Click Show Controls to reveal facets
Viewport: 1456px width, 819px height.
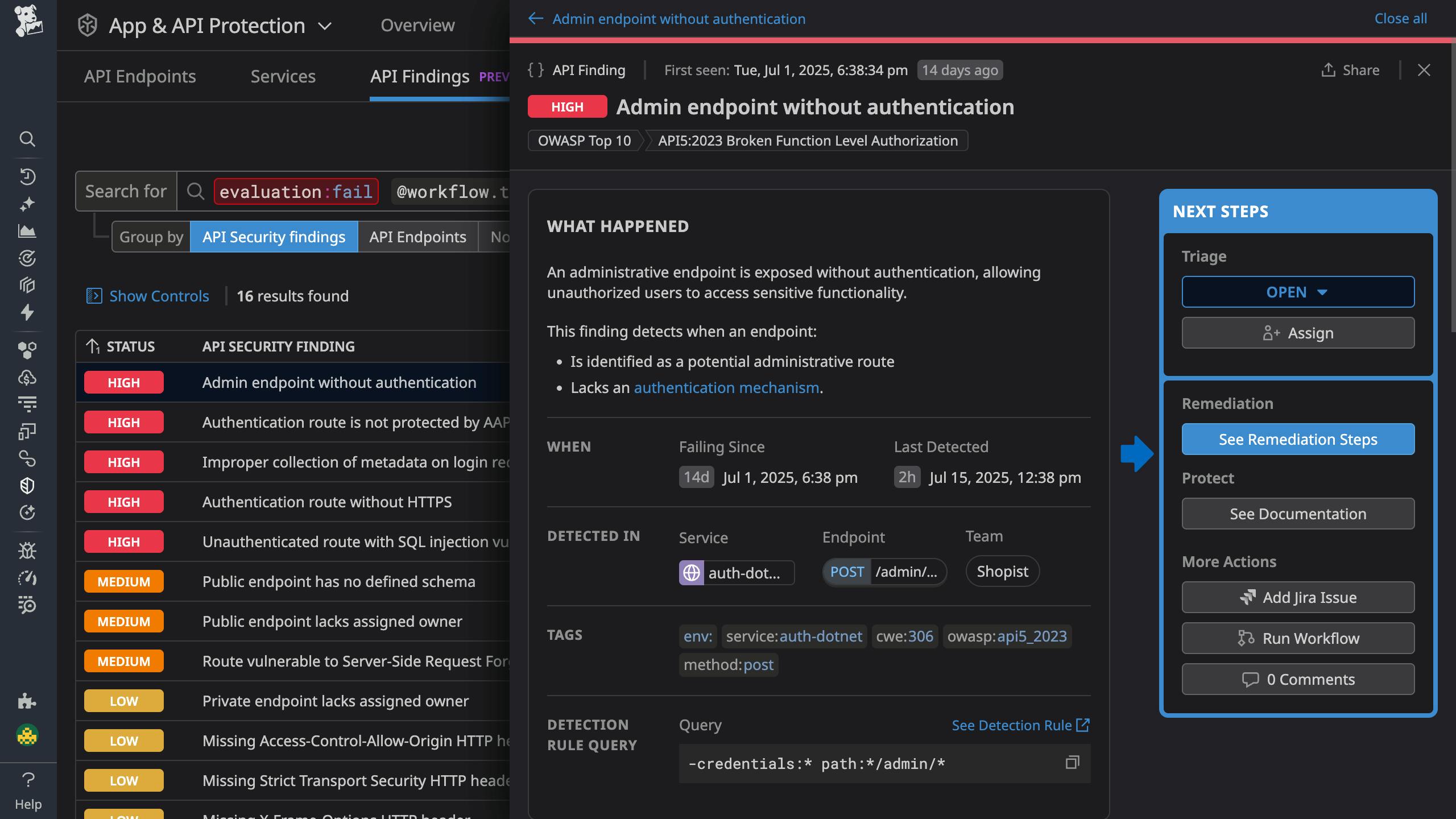point(158,296)
